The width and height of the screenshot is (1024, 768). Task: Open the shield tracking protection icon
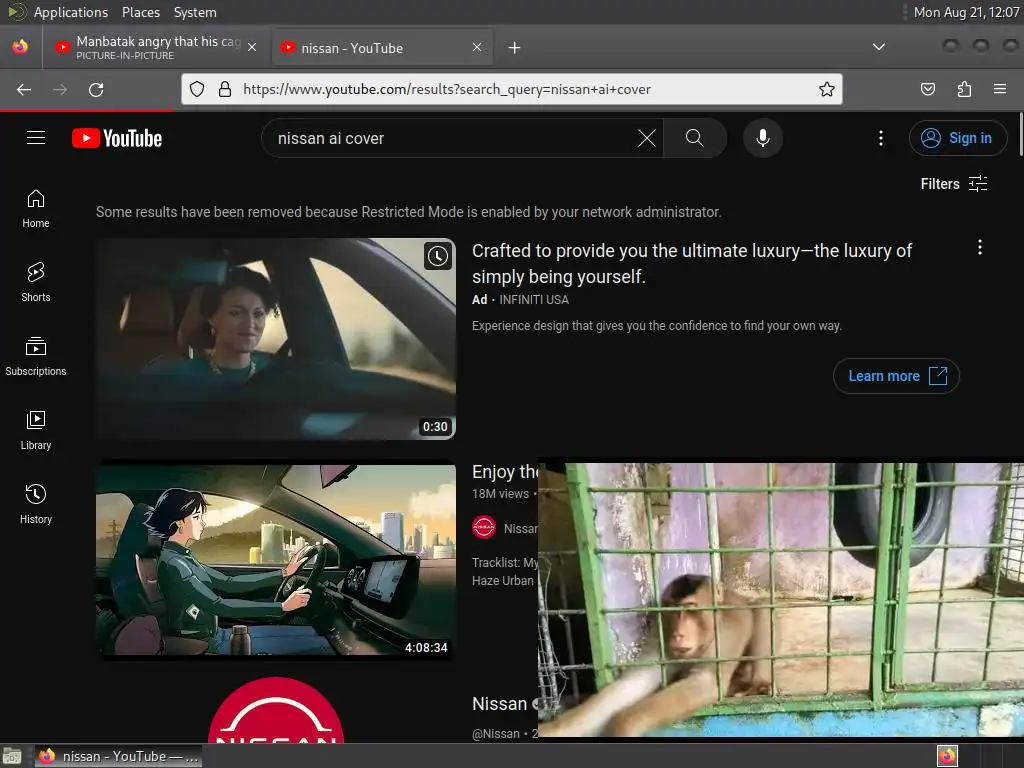[x=197, y=89]
